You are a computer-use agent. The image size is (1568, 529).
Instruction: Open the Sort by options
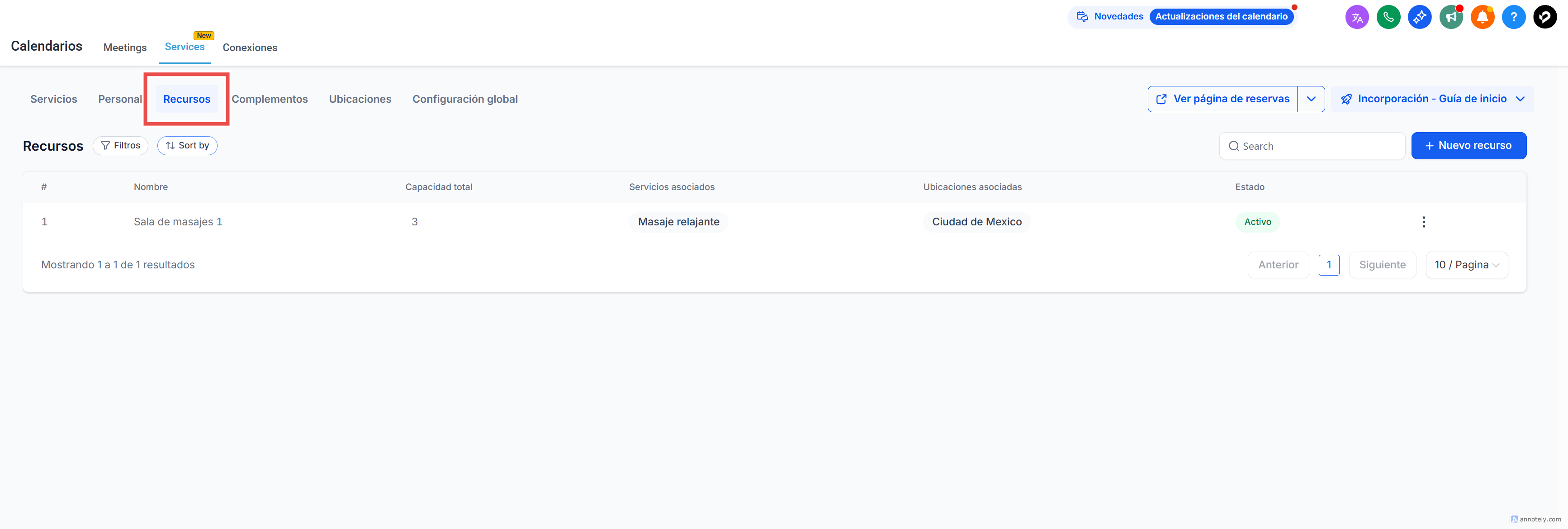pos(187,146)
